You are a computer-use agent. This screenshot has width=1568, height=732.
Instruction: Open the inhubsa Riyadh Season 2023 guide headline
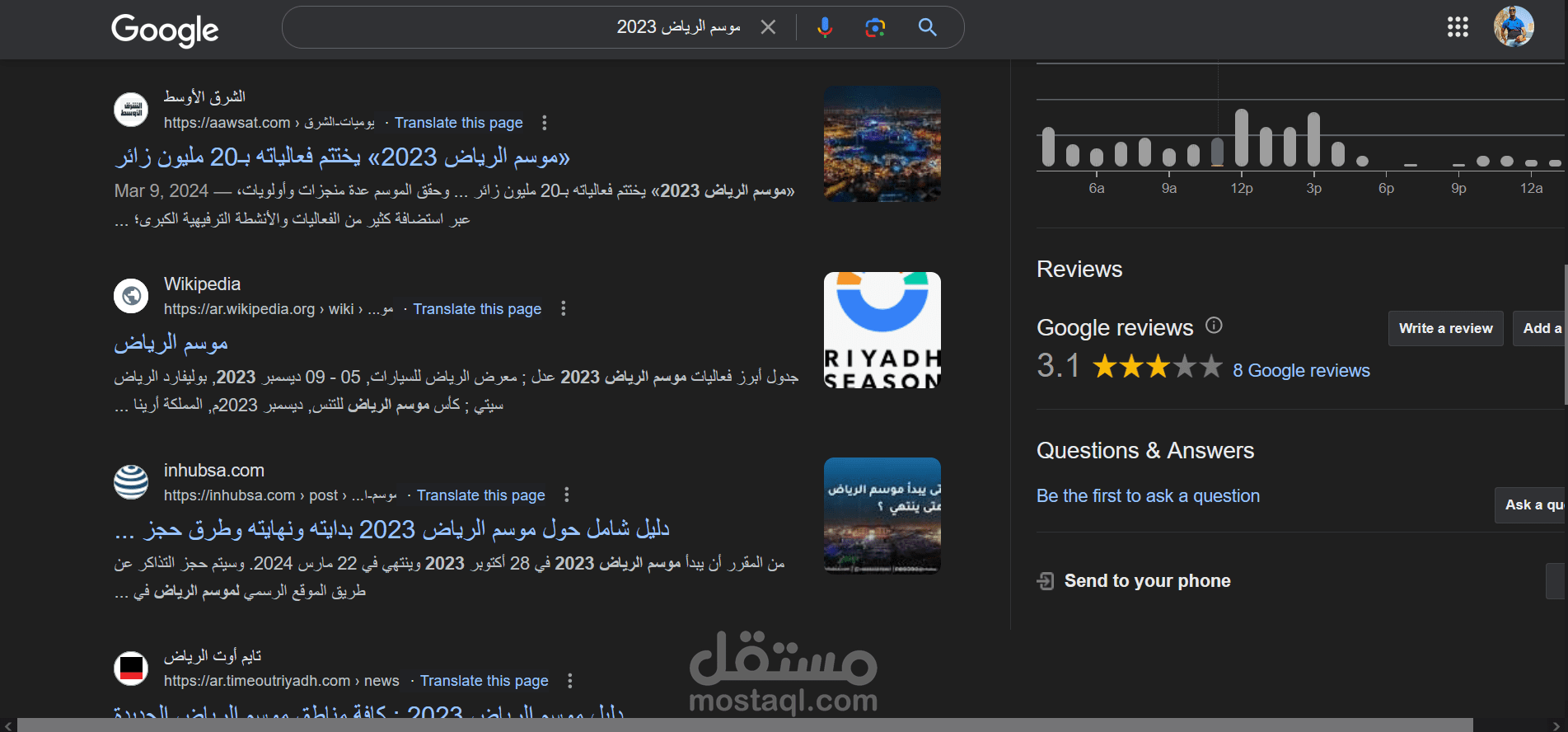click(392, 529)
